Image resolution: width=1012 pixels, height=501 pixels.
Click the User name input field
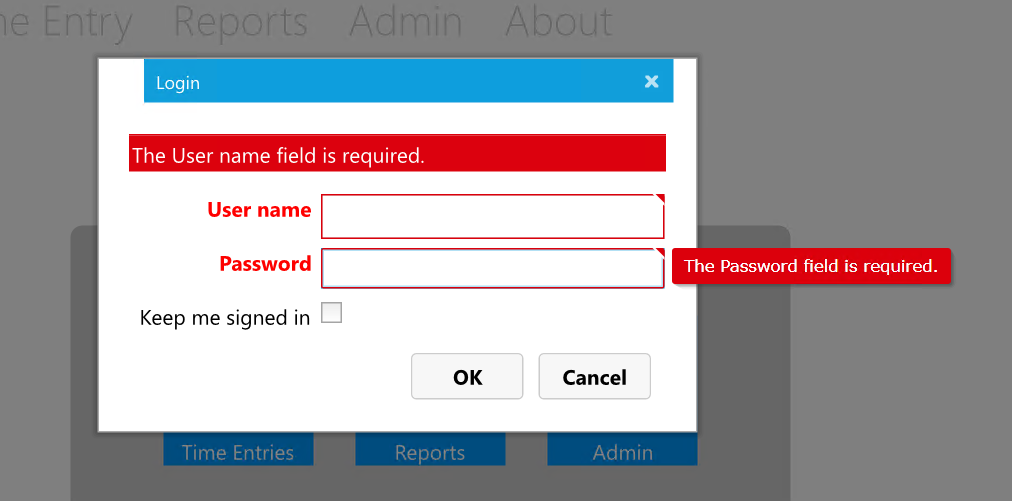point(492,216)
